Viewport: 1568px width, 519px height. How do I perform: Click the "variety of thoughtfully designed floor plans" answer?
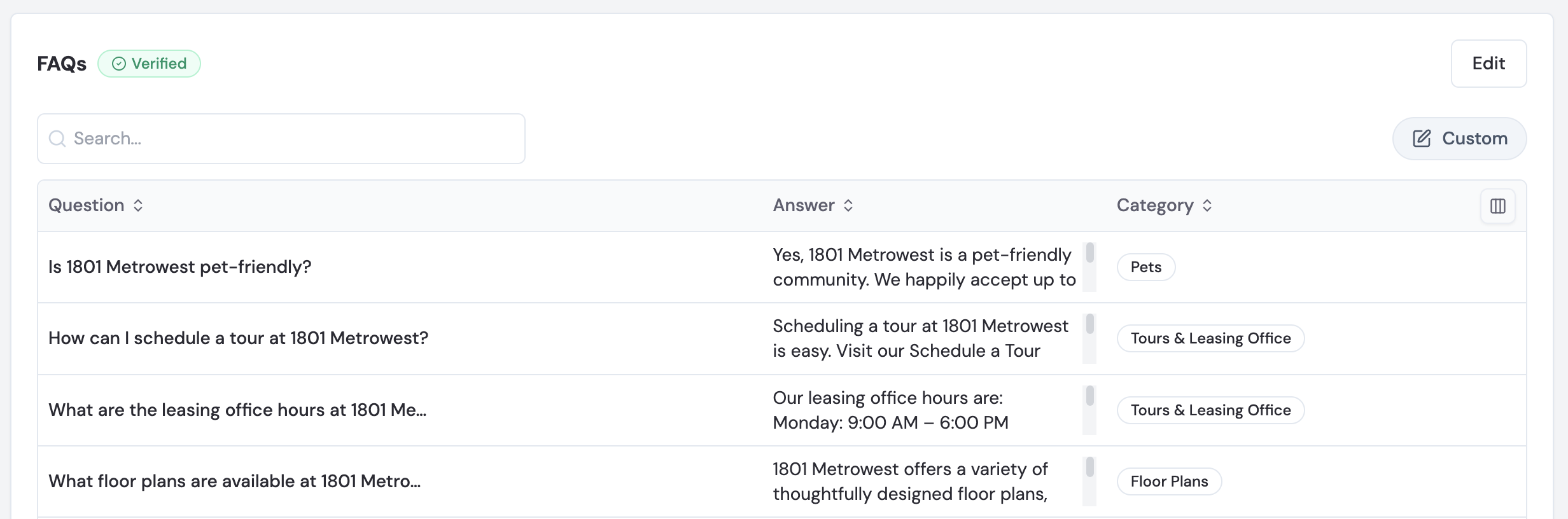tap(910, 481)
